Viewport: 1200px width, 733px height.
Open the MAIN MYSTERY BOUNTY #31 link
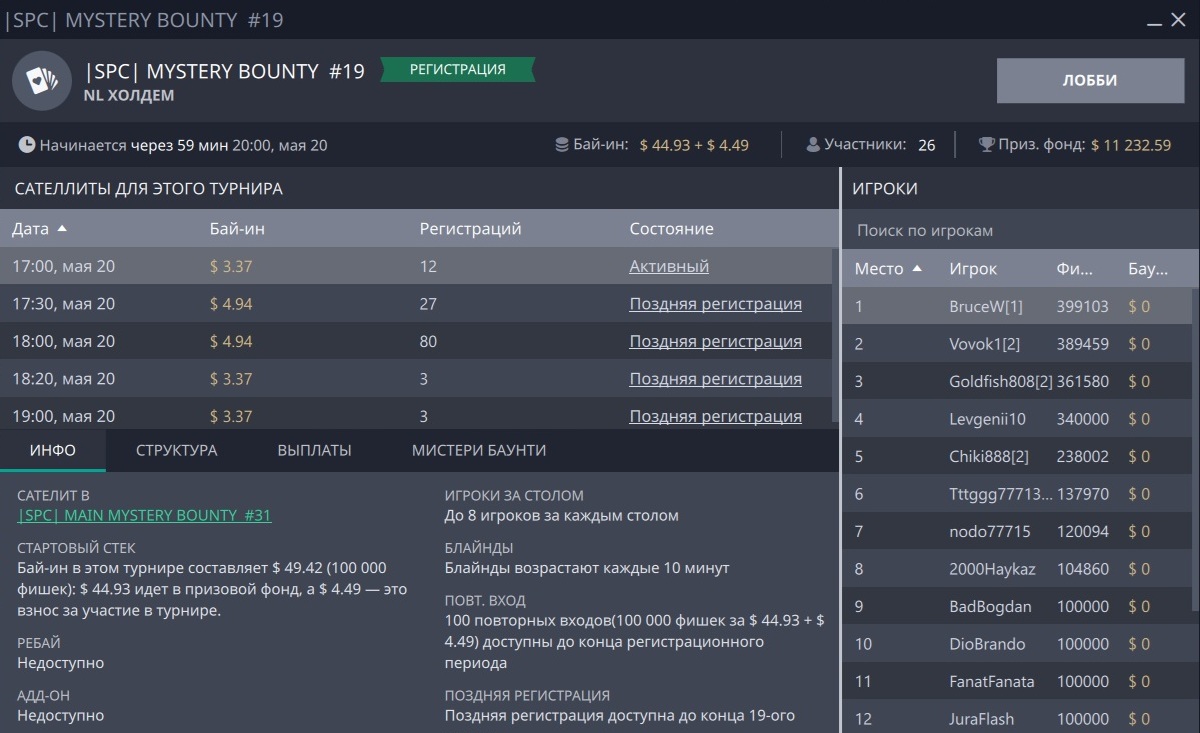pos(144,516)
